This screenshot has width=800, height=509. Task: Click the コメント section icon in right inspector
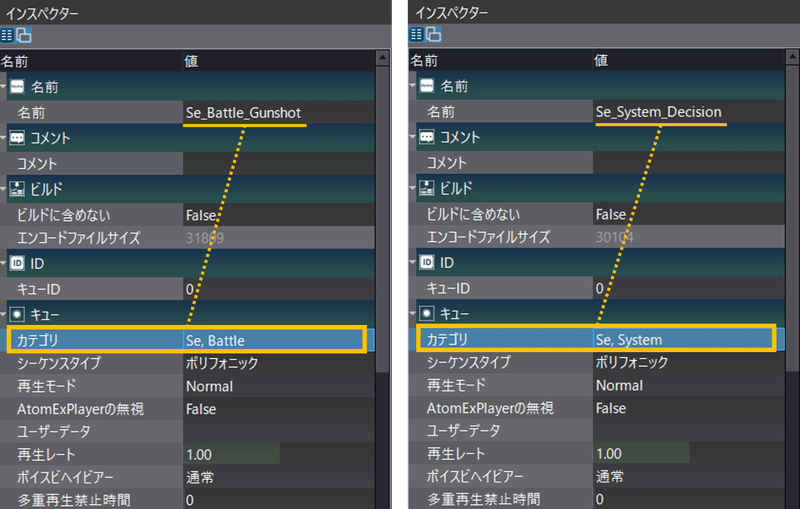click(427, 137)
